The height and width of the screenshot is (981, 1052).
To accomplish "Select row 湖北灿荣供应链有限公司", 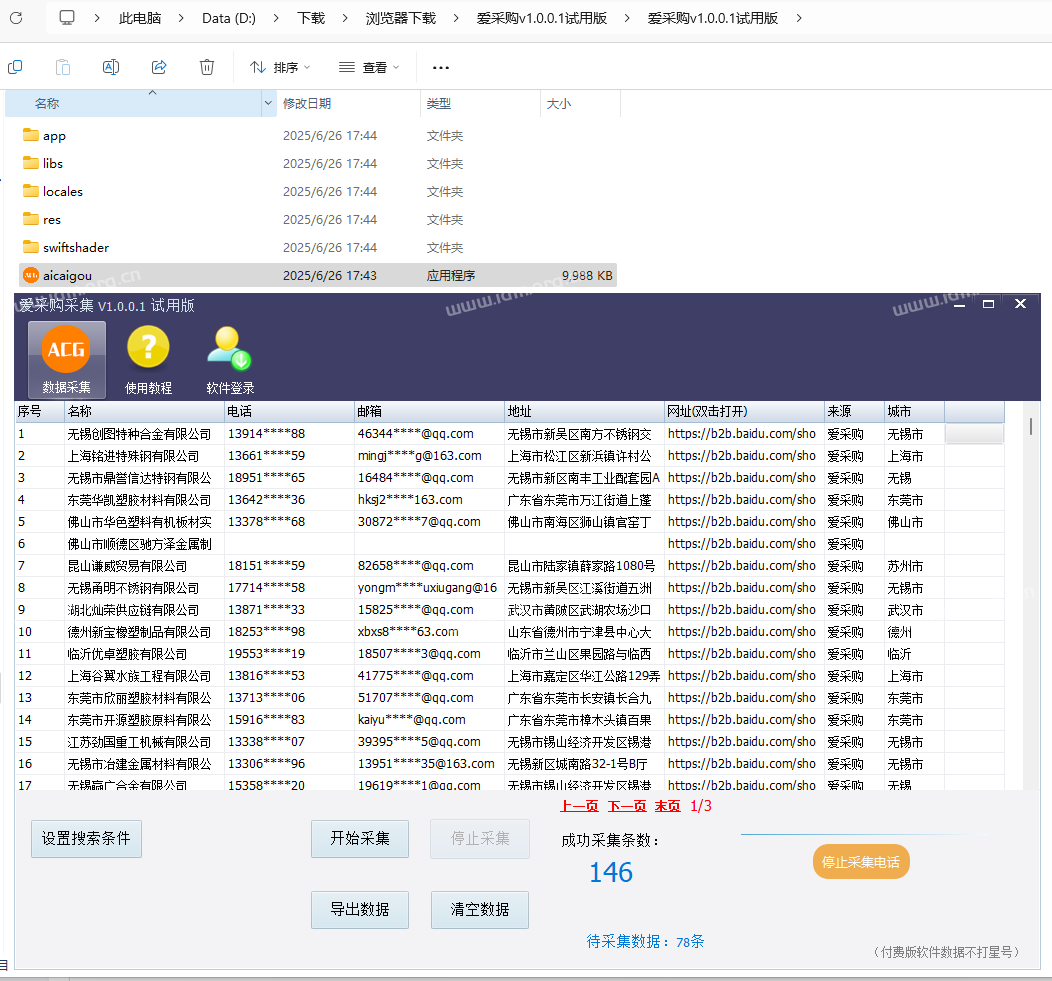I will 509,610.
